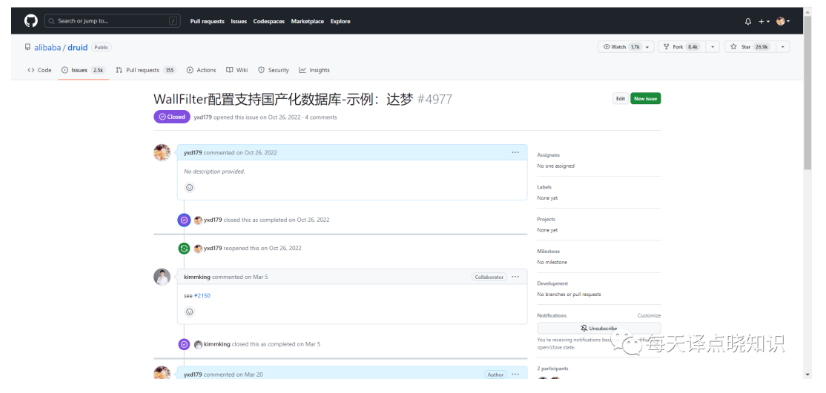Click the green New issue button
This screenshot has width=826, height=393.
[x=645, y=99]
